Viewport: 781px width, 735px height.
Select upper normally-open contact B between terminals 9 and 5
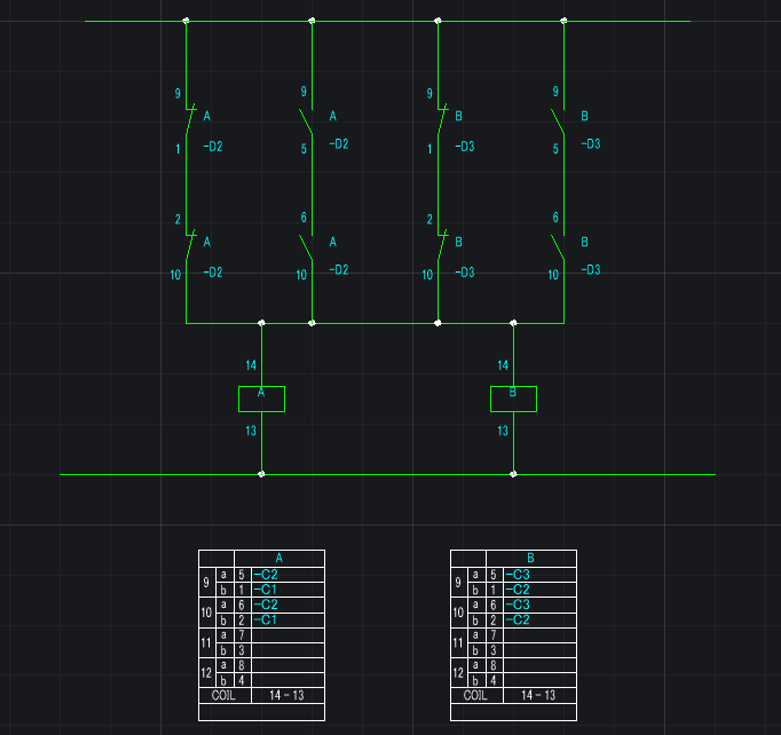coord(558,121)
